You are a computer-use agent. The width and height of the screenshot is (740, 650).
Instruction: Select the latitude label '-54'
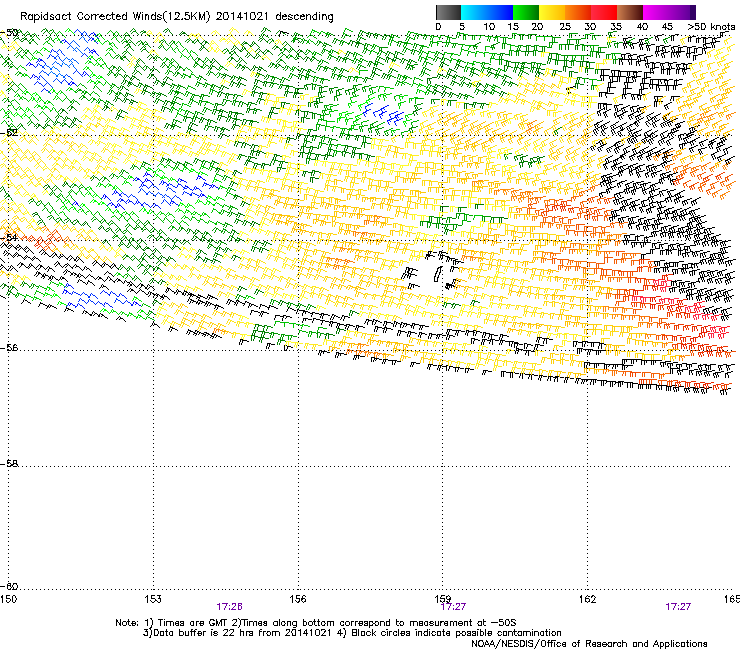tap(9, 237)
